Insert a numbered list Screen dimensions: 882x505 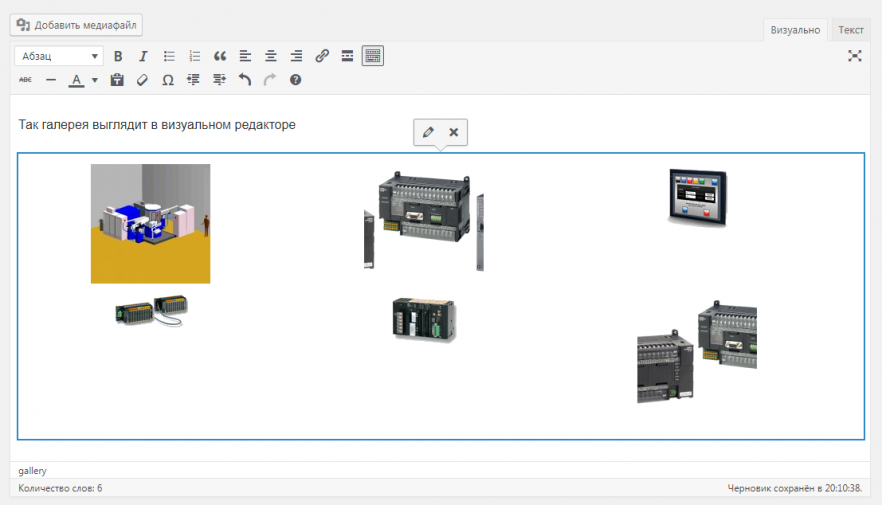click(195, 56)
